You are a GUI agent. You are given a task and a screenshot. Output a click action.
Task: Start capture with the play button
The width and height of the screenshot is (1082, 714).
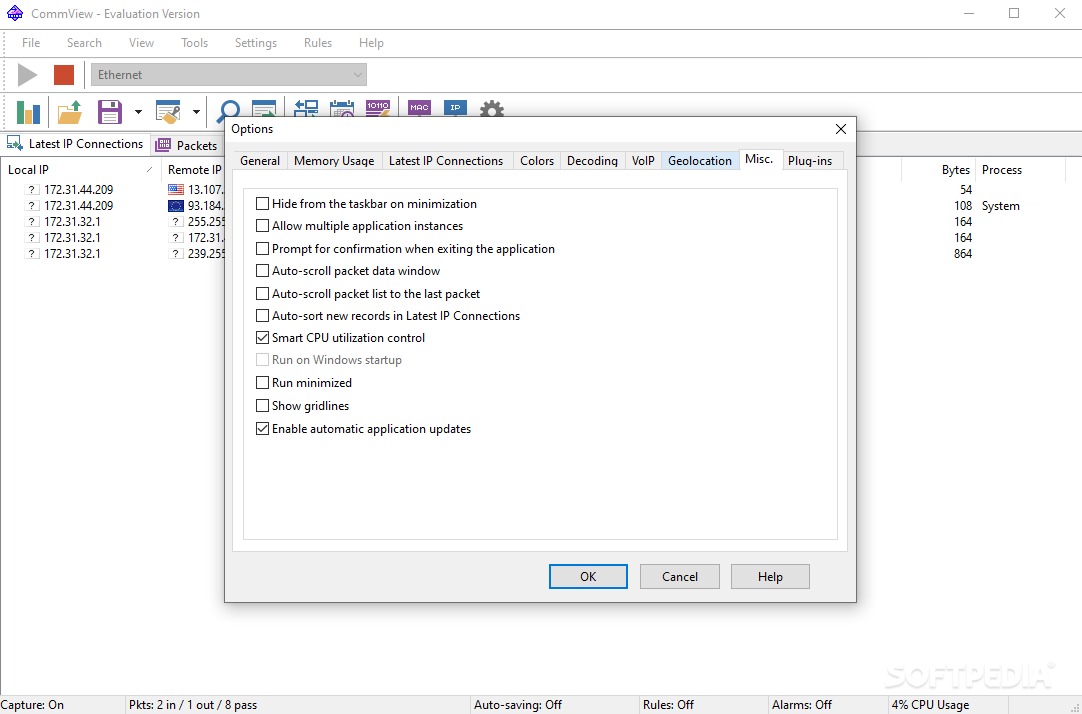[28, 75]
